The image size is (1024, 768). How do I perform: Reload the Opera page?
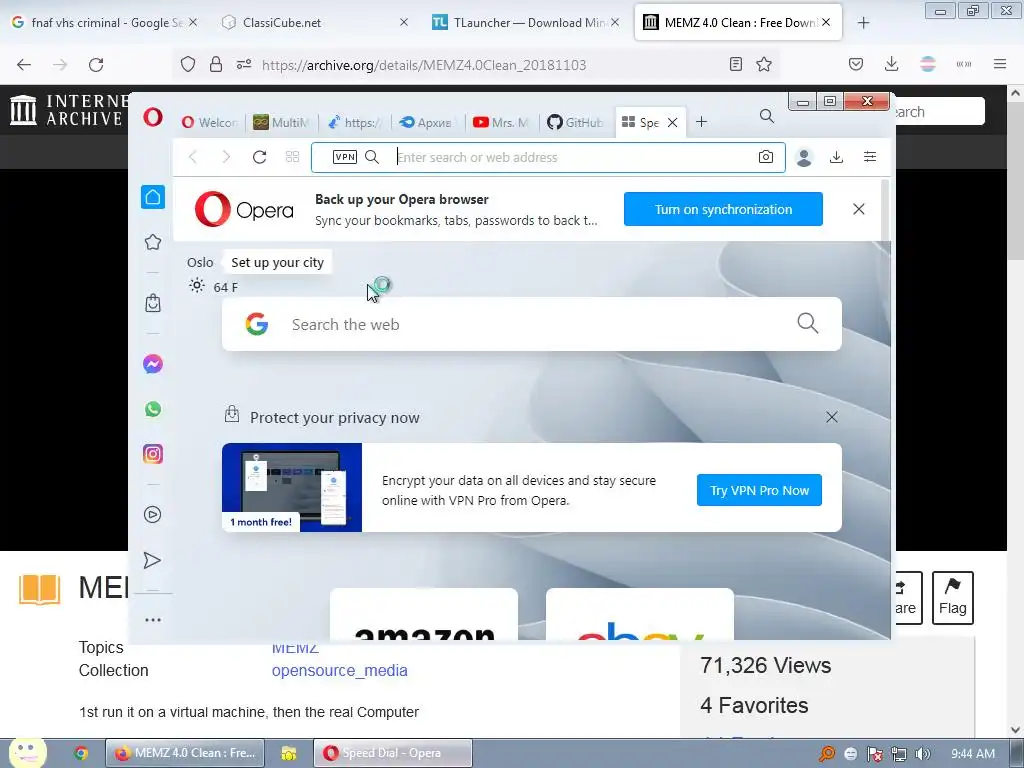[259, 157]
